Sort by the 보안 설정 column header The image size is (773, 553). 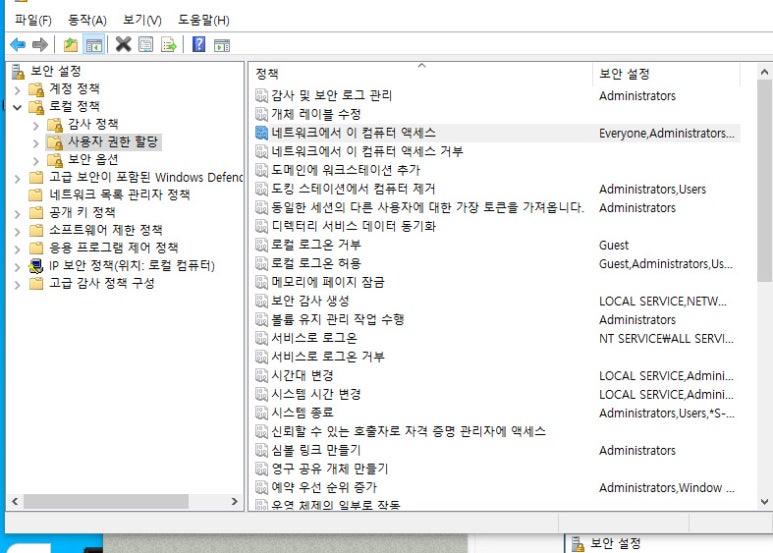(x=666, y=73)
